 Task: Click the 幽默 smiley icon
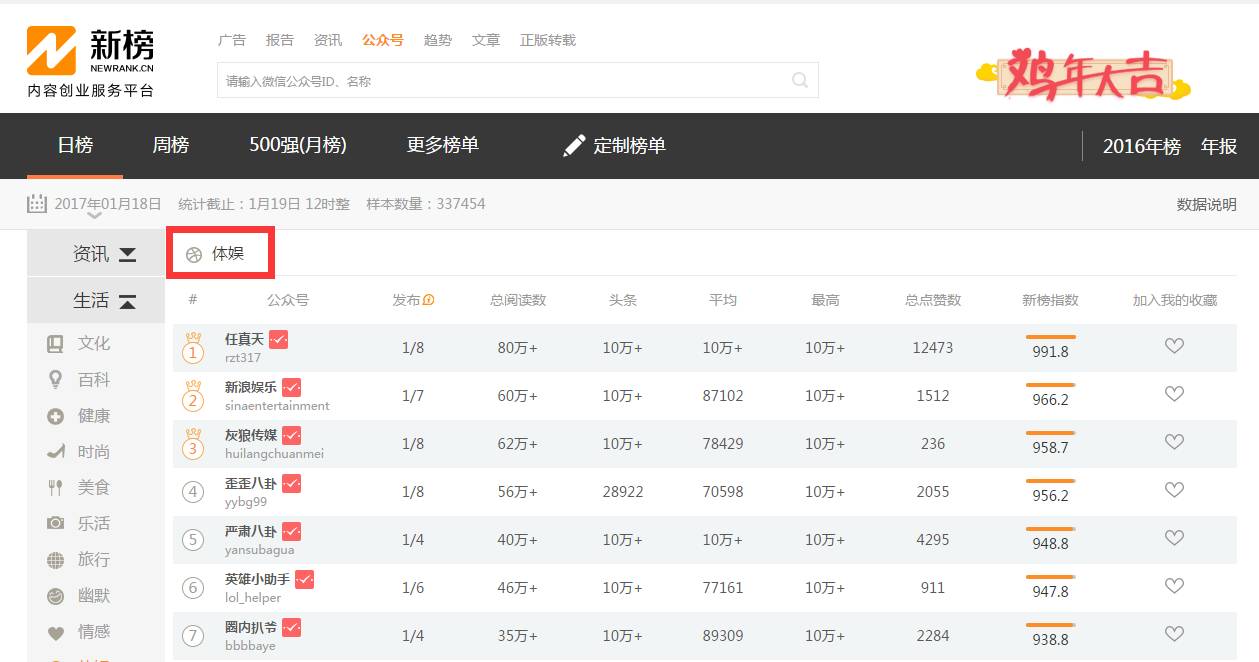(56, 596)
